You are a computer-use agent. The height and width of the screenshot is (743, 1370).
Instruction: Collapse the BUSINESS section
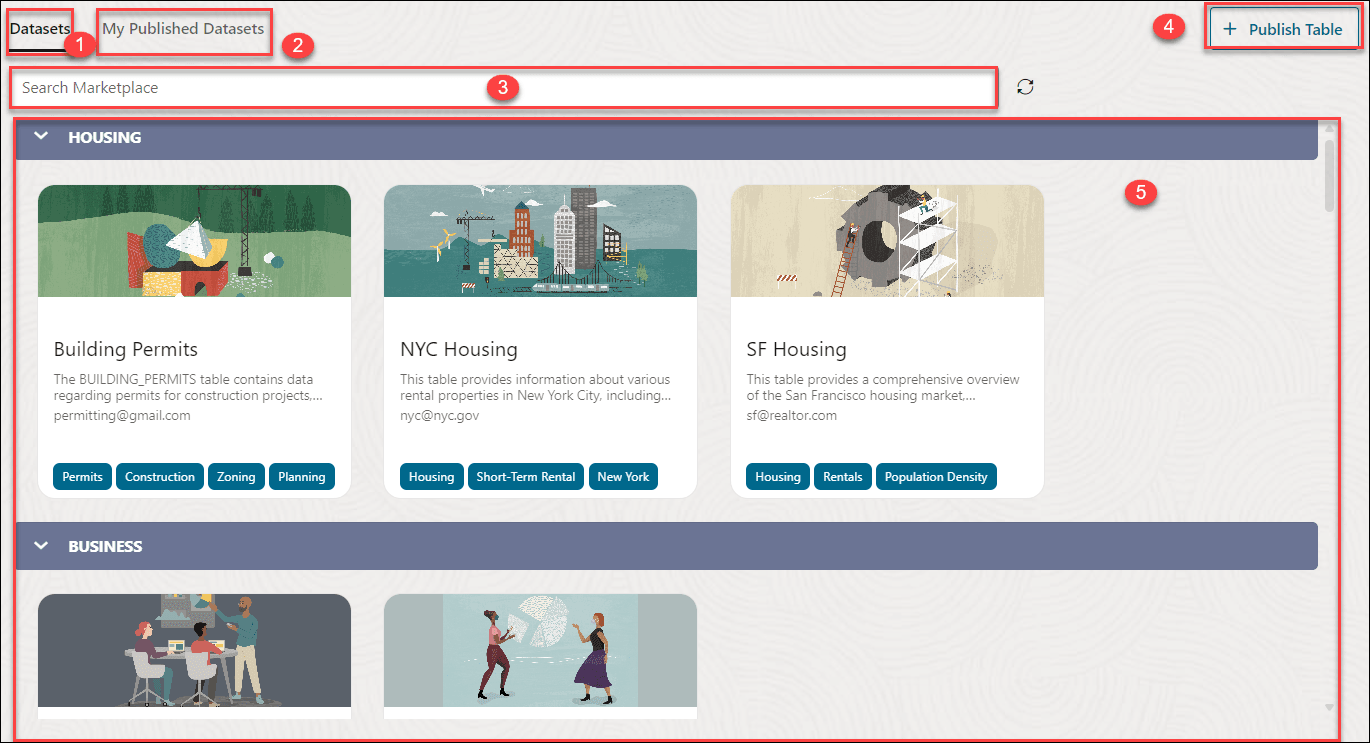pos(40,546)
